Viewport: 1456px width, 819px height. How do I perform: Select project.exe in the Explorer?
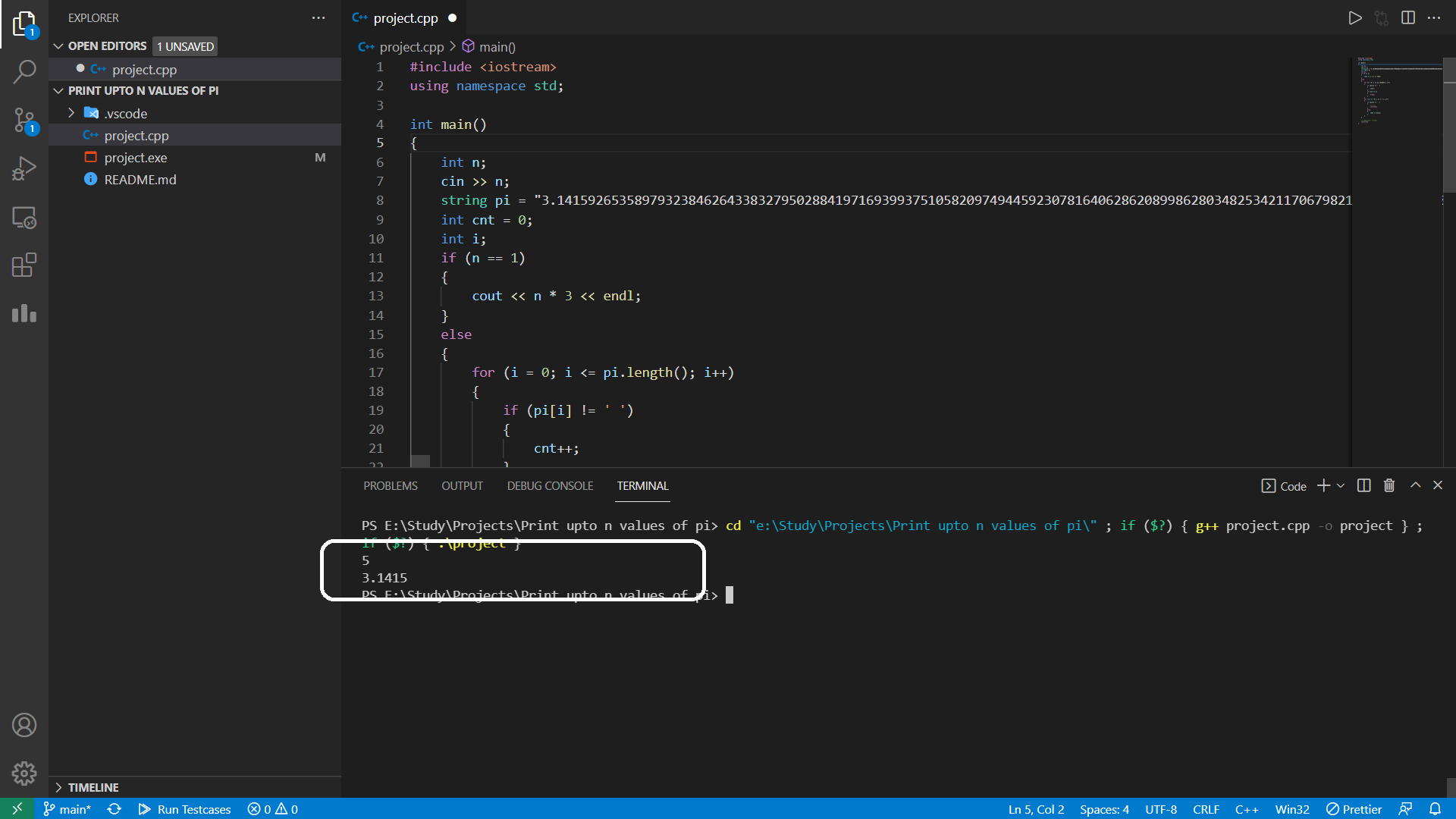coord(135,157)
